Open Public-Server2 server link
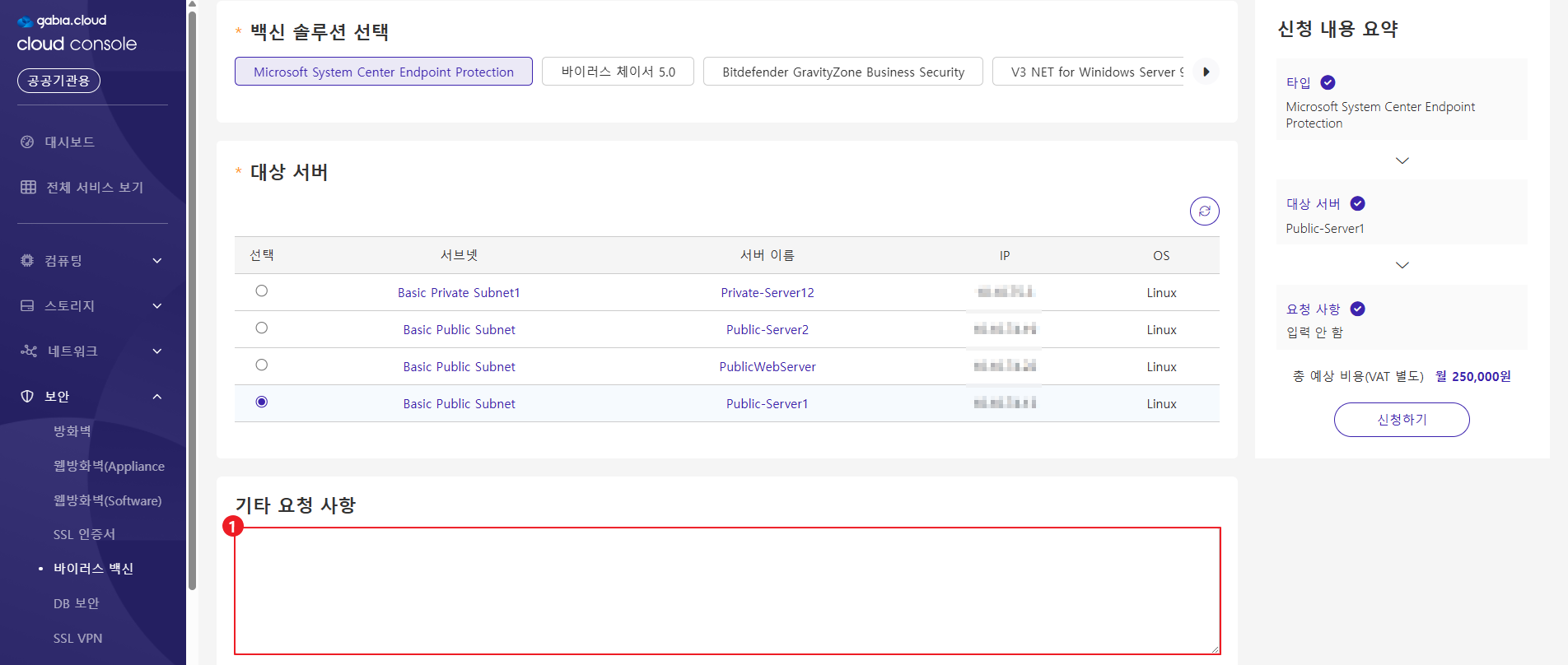Screen dimensions: 1568x665 coord(768,329)
